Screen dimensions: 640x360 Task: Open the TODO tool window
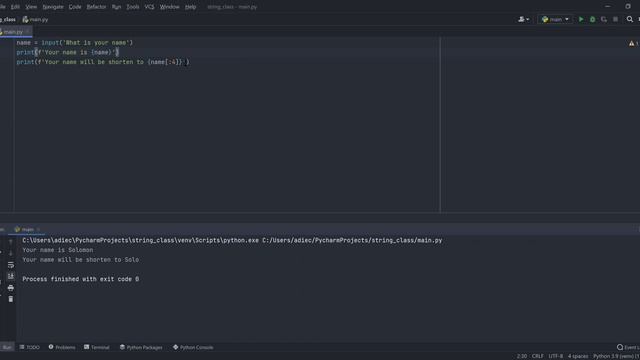click(29, 347)
